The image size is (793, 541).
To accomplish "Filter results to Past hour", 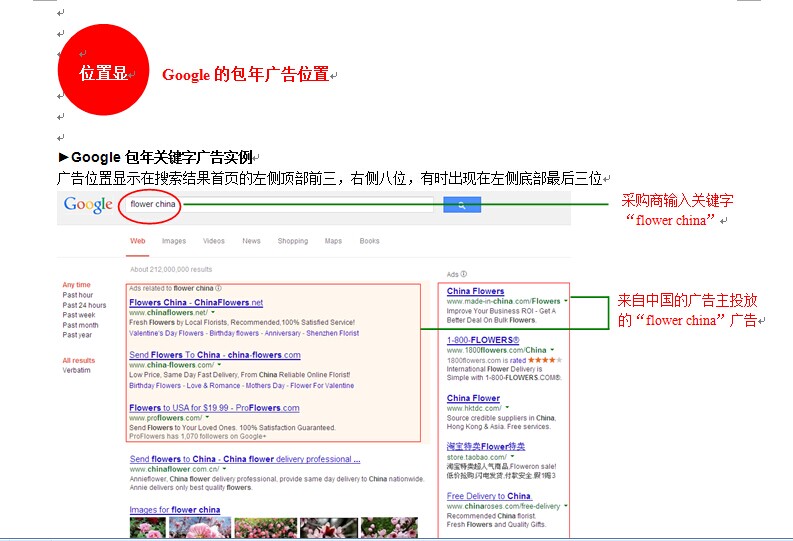I will (x=78, y=295).
